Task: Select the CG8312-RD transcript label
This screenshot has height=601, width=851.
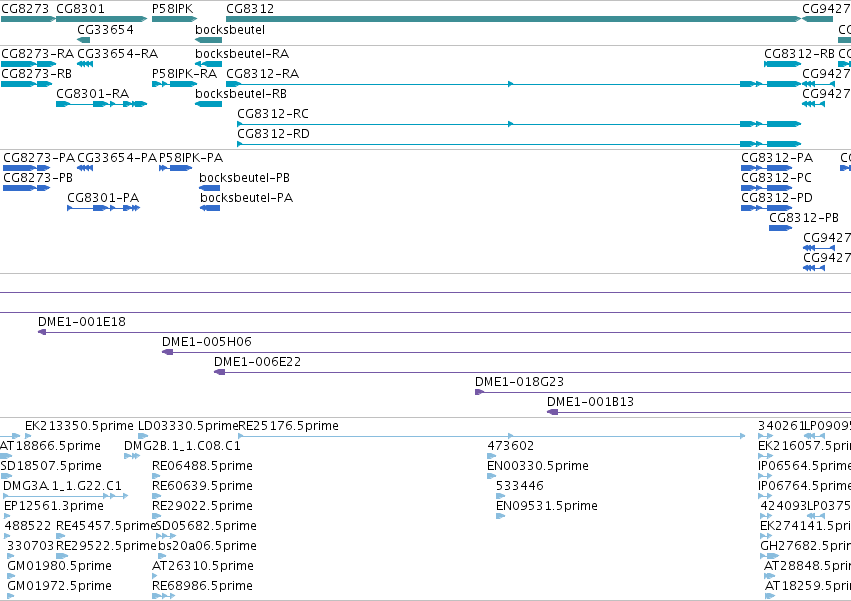Action: click(274, 134)
